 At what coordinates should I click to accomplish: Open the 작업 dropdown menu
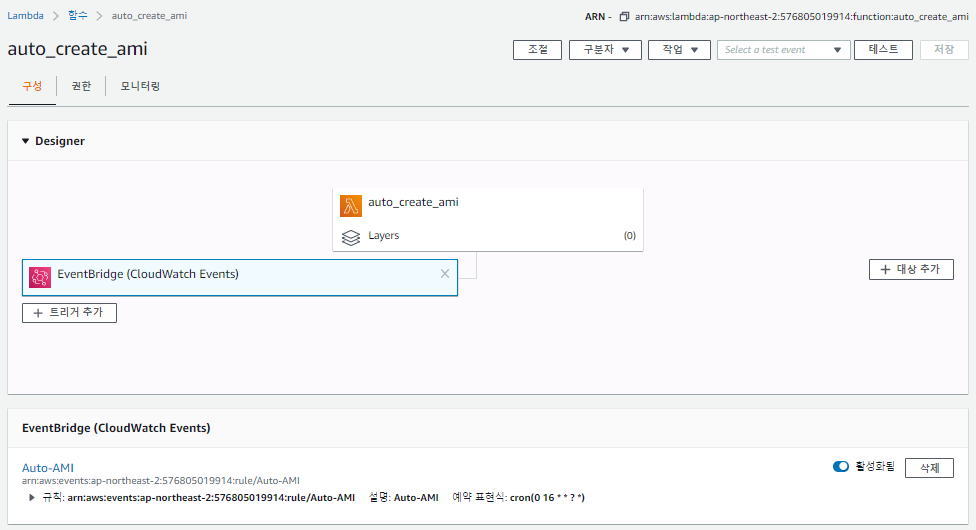(679, 50)
